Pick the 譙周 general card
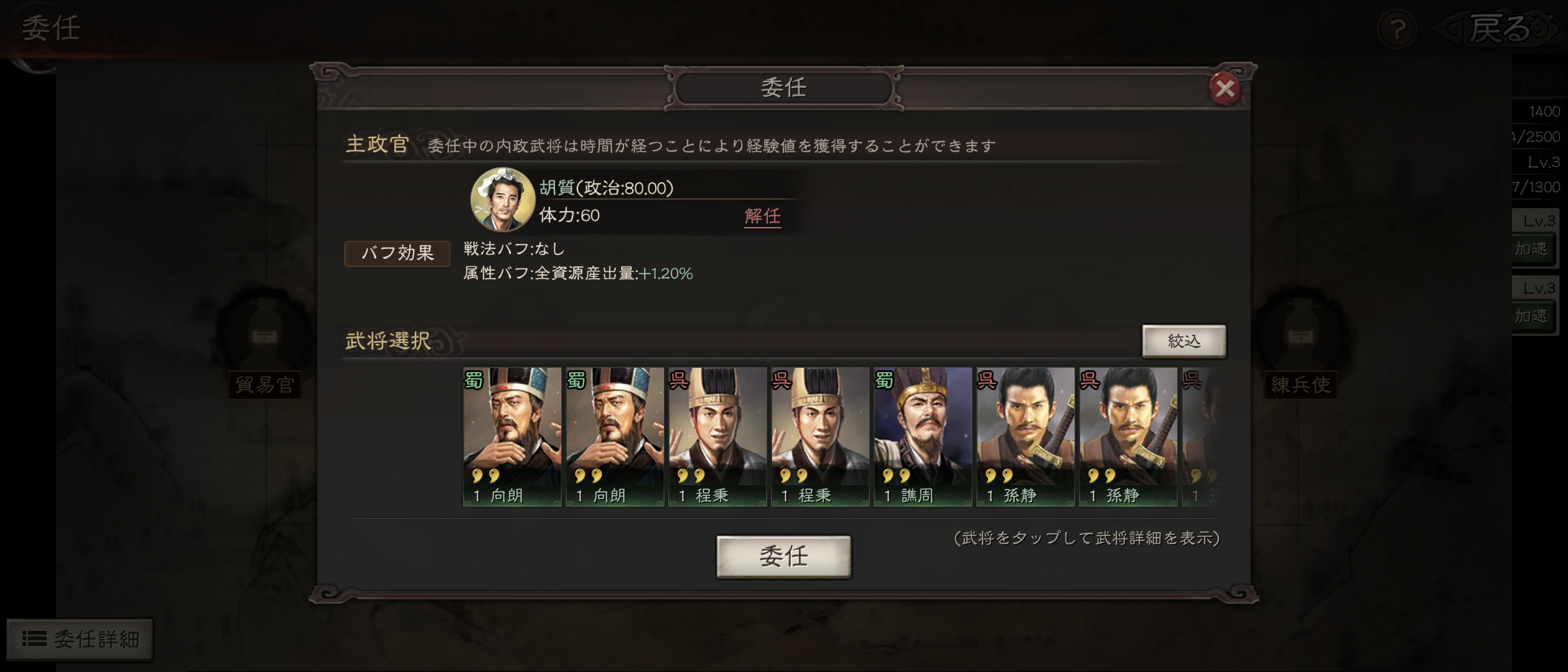Viewport: 1568px width, 672px height. (x=923, y=437)
